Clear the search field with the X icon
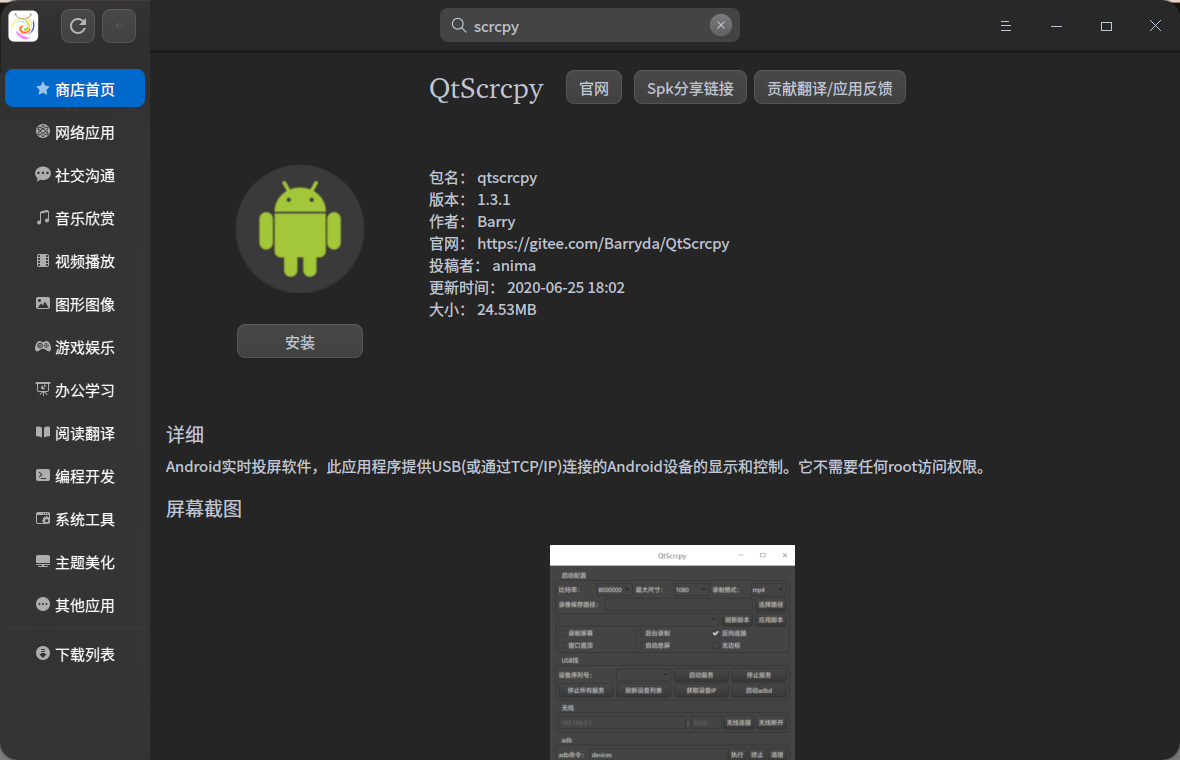 720,26
